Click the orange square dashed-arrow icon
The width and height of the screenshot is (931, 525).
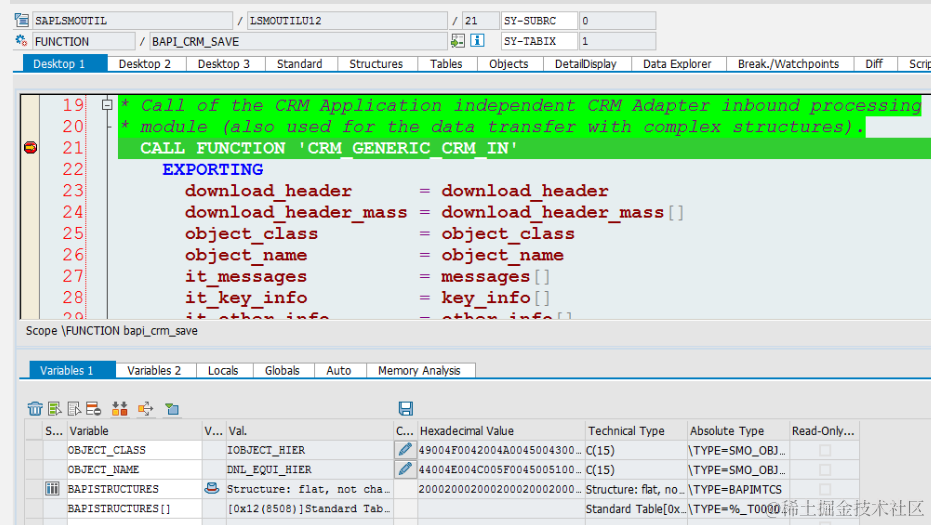click(x=145, y=409)
